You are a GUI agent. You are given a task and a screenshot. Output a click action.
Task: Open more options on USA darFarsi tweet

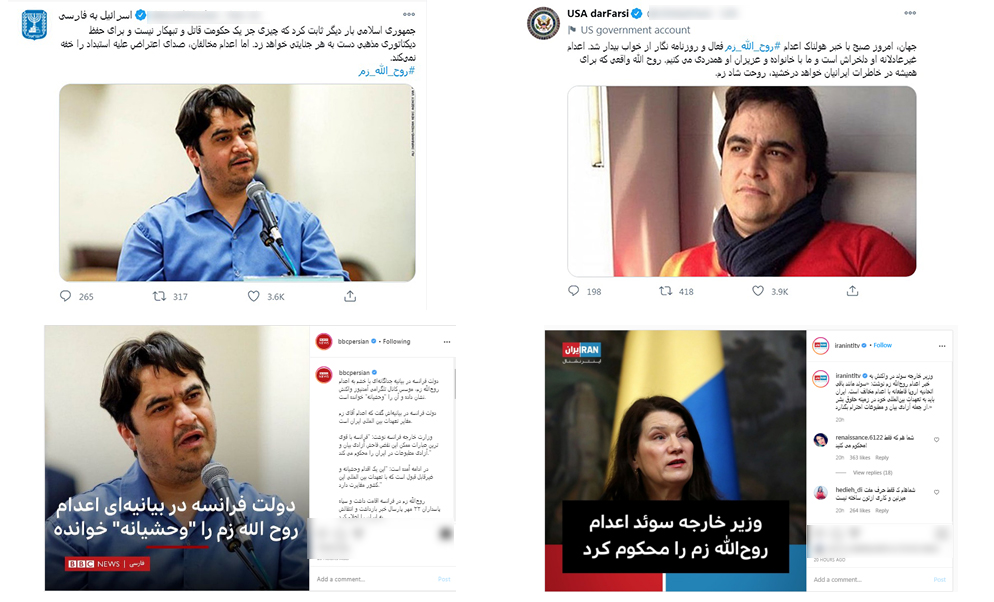tap(910, 13)
